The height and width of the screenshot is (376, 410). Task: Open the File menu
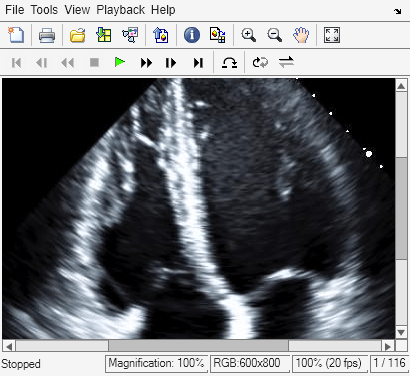click(x=14, y=10)
